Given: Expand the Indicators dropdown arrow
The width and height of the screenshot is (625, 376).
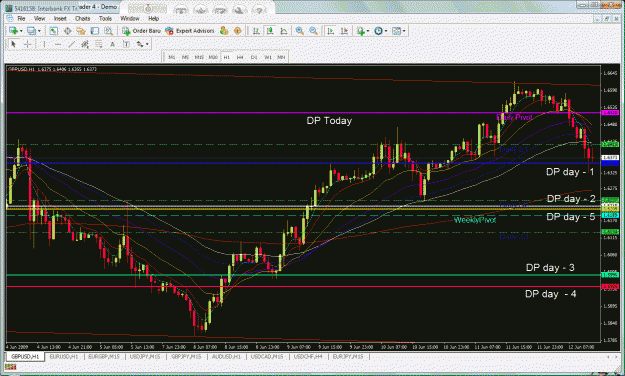Looking at the screenshot, I should [368, 31].
